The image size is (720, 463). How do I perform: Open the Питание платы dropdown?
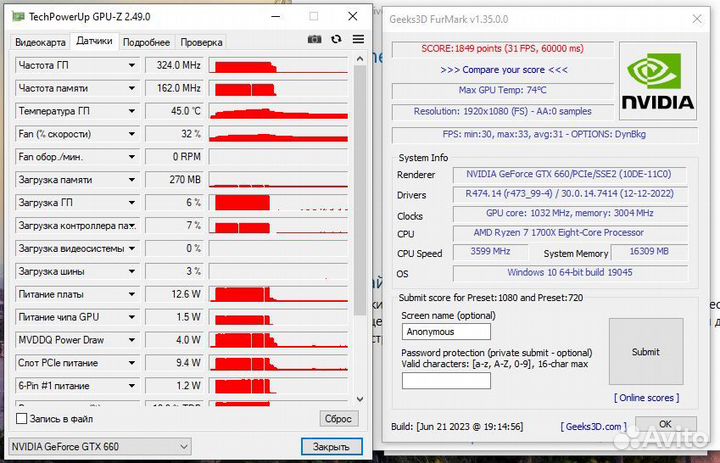[132, 294]
